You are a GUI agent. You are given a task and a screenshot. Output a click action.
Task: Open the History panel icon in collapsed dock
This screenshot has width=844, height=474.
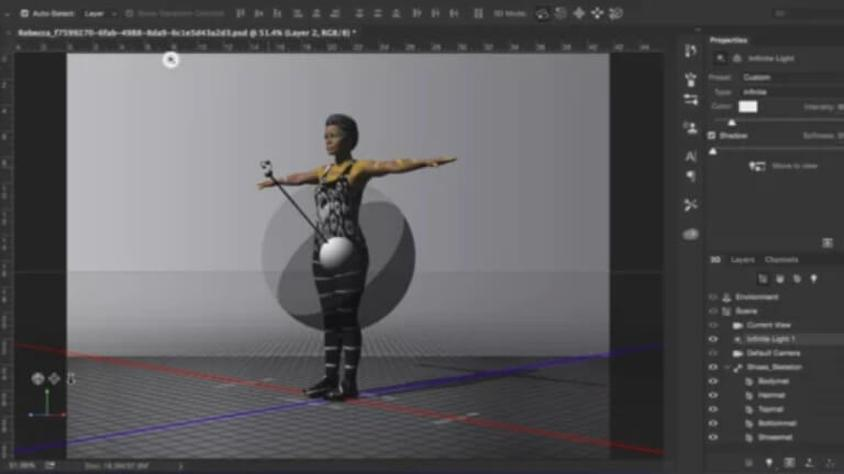[x=691, y=51]
